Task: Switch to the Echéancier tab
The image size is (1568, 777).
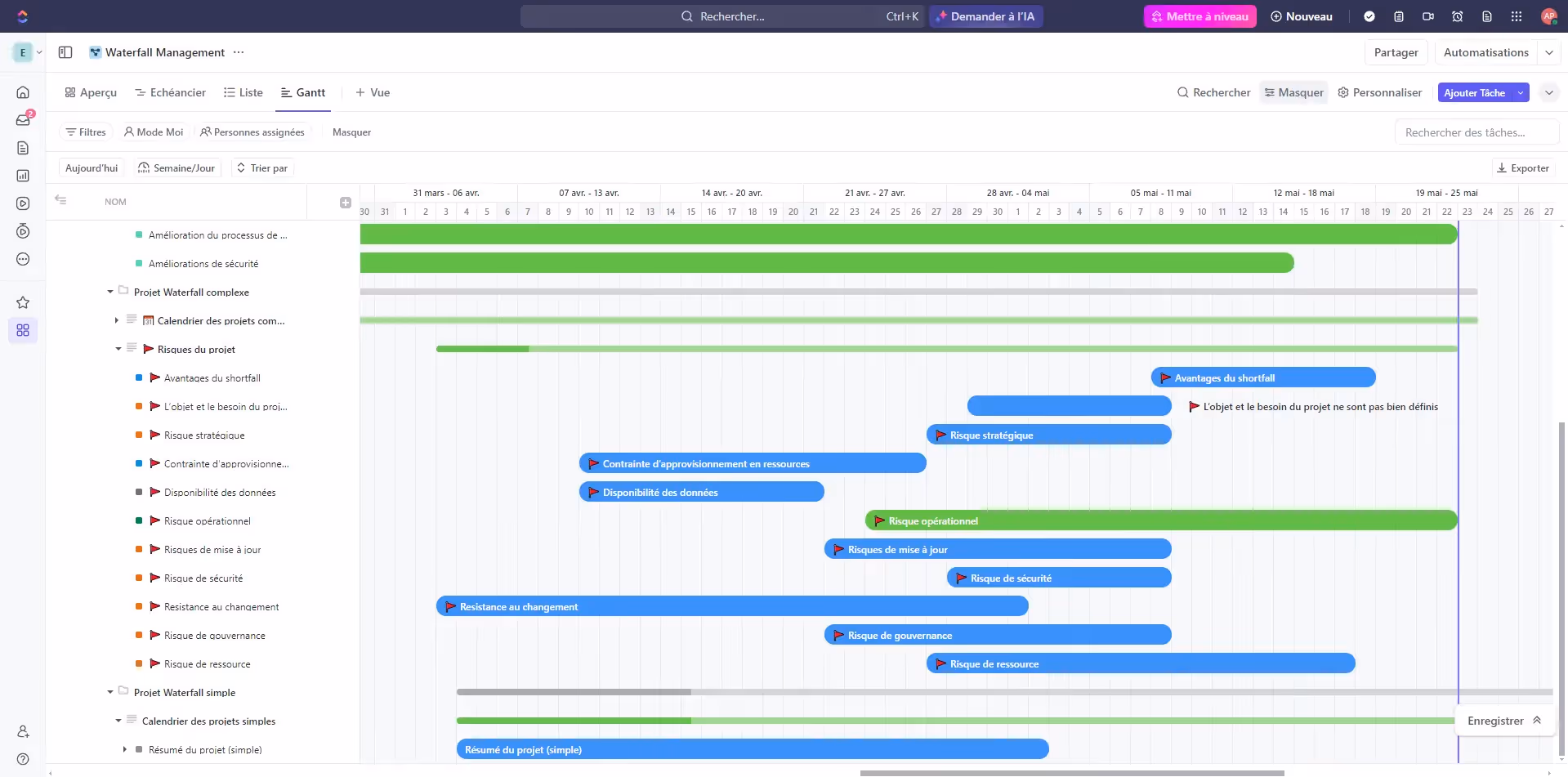Action: point(170,92)
